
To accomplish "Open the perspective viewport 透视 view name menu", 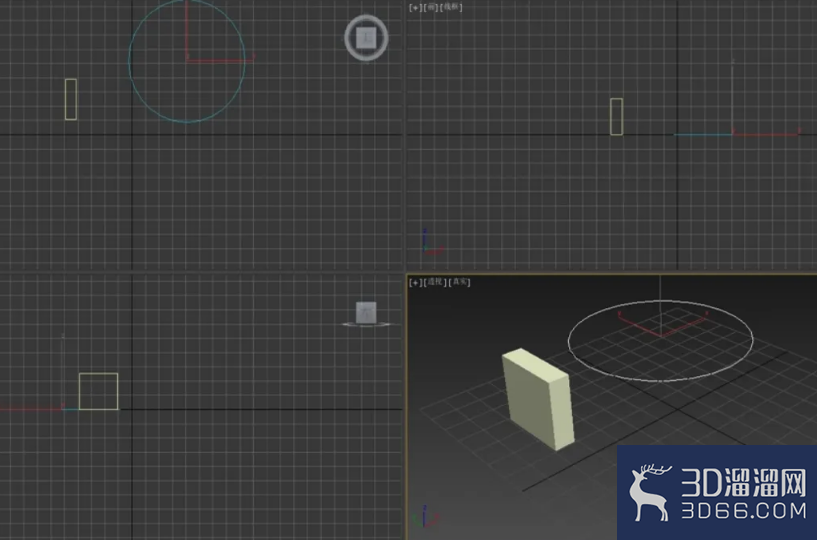I will click(435, 282).
